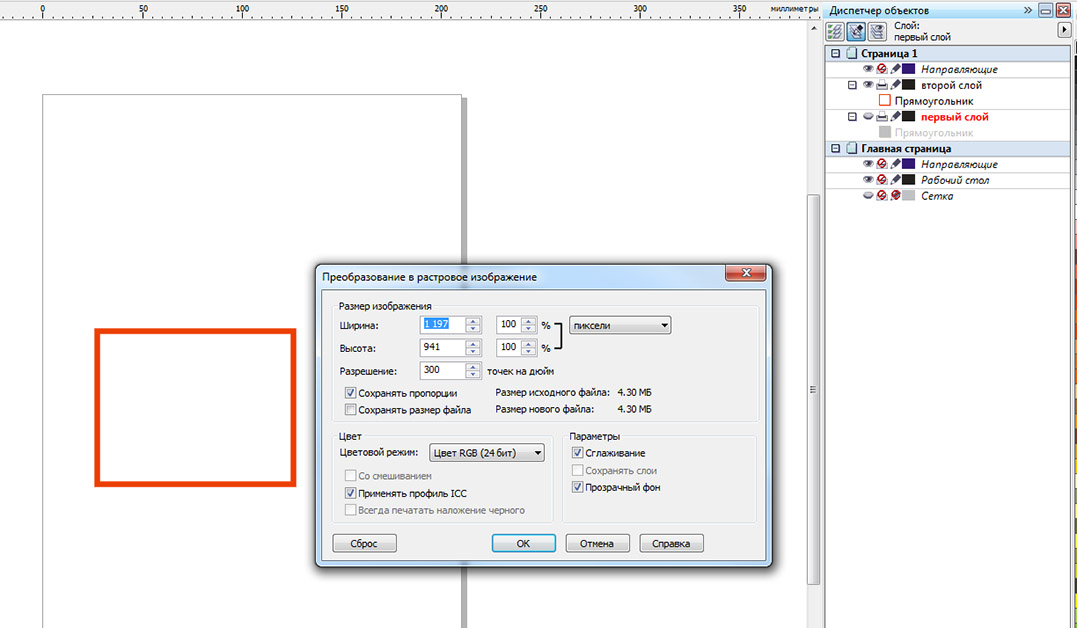Click the Высота percent input field

(x=509, y=348)
